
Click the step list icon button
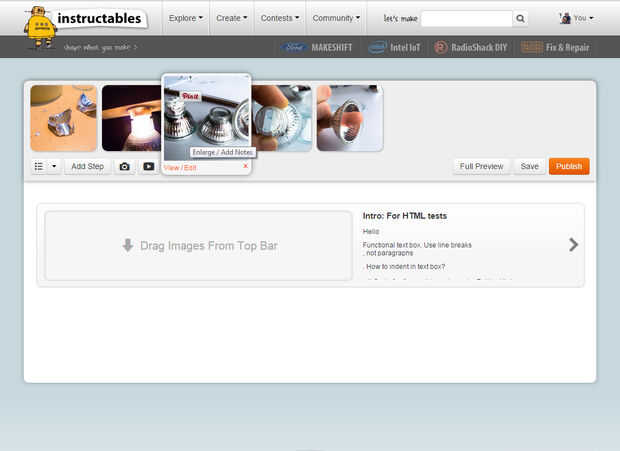pyautogui.click(x=39, y=166)
